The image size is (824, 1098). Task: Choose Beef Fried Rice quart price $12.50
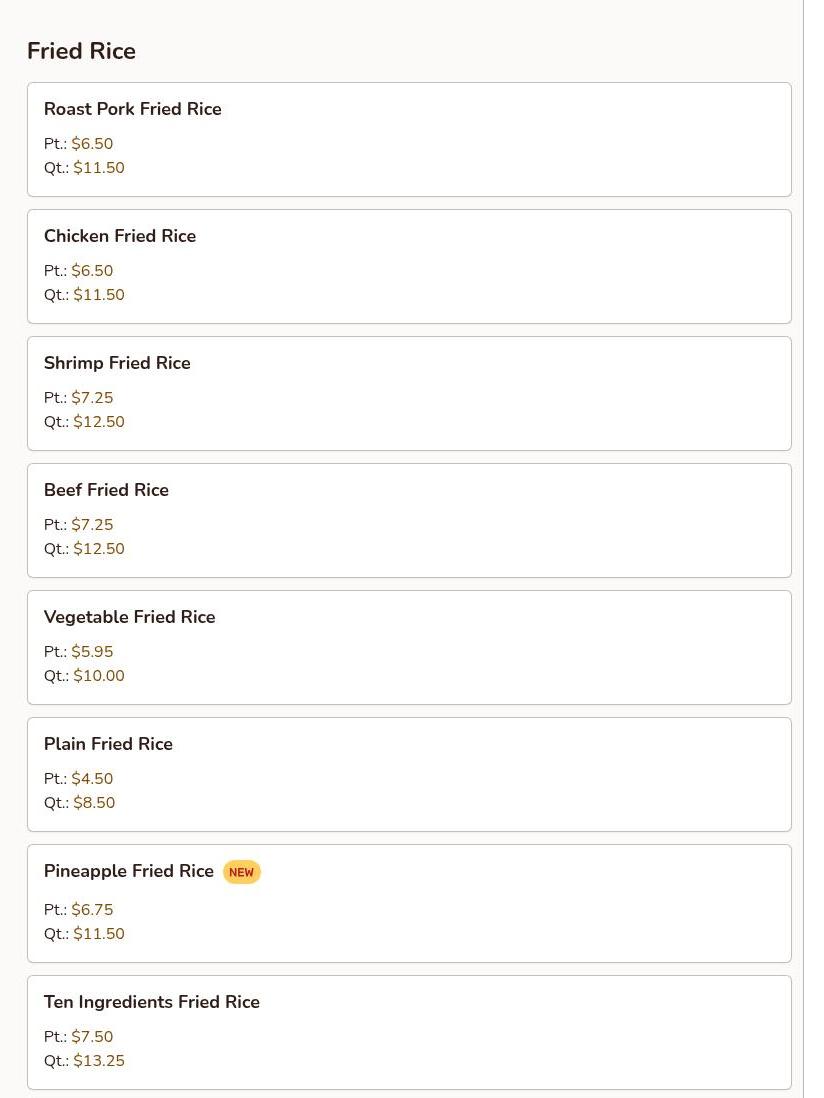click(x=99, y=549)
